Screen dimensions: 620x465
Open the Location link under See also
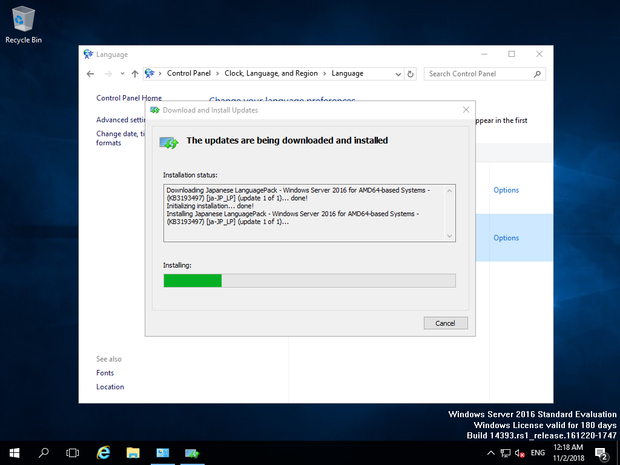pyautogui.click(x=110, y=387)
